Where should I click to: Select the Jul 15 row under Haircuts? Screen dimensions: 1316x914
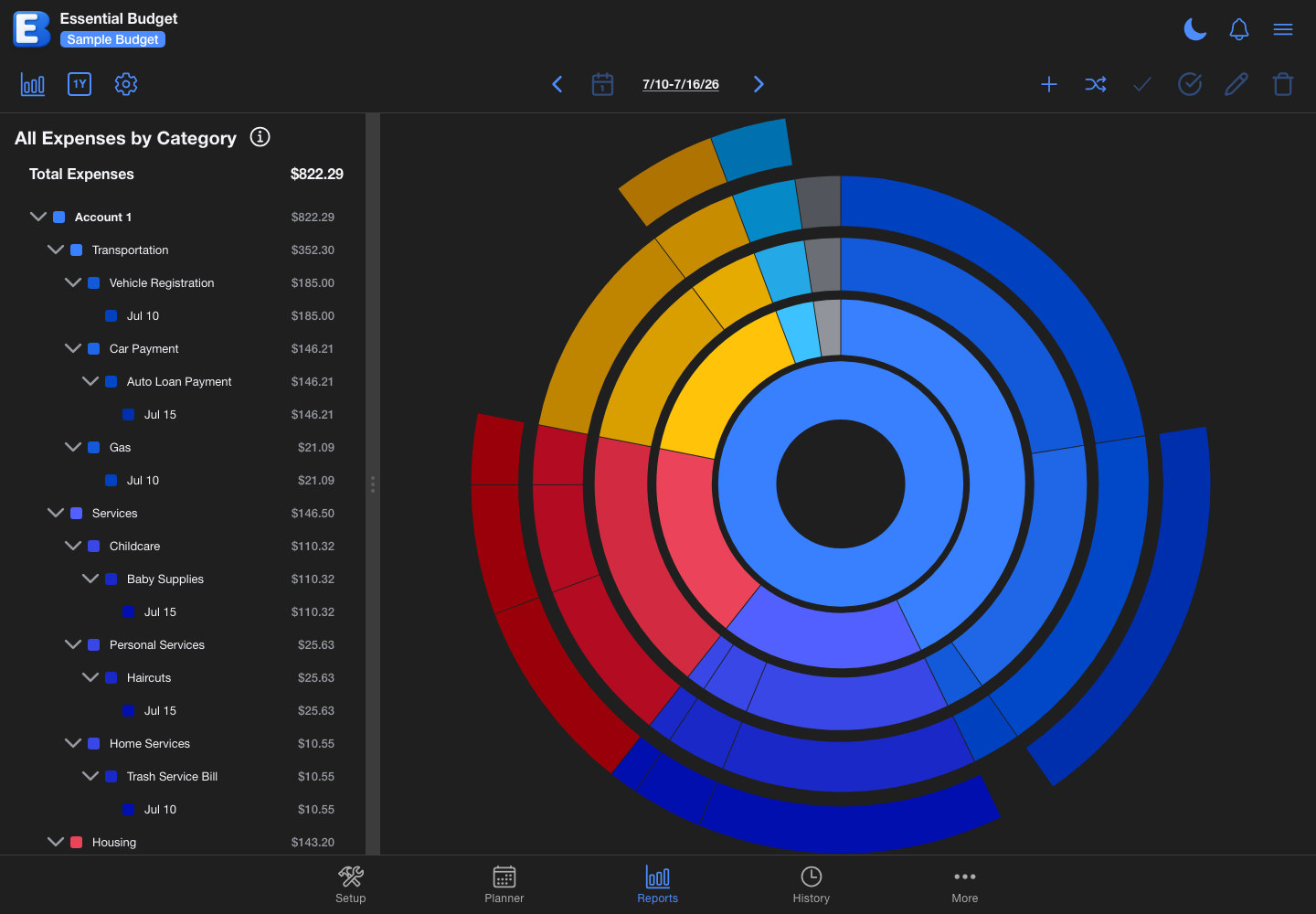tap(183, 710)
